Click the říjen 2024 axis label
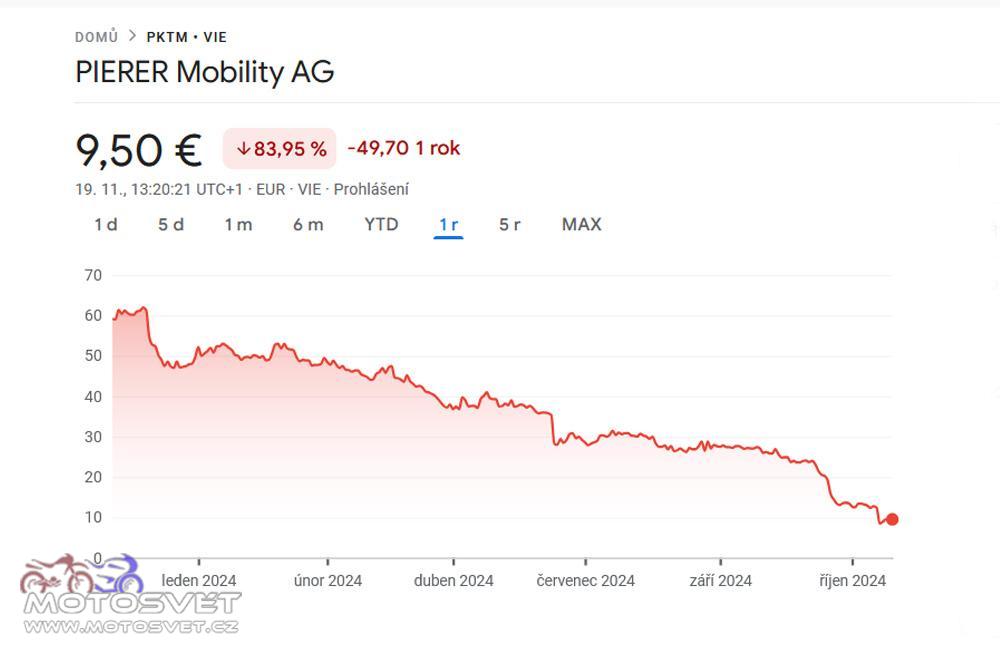 point(853,580)
